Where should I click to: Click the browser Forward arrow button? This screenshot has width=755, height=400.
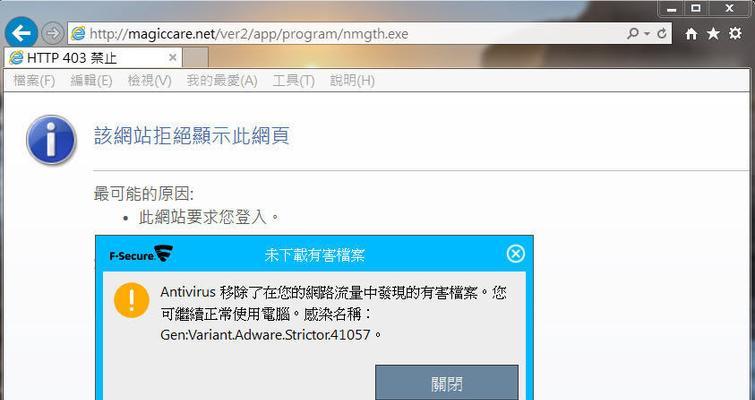click(52, 33)
